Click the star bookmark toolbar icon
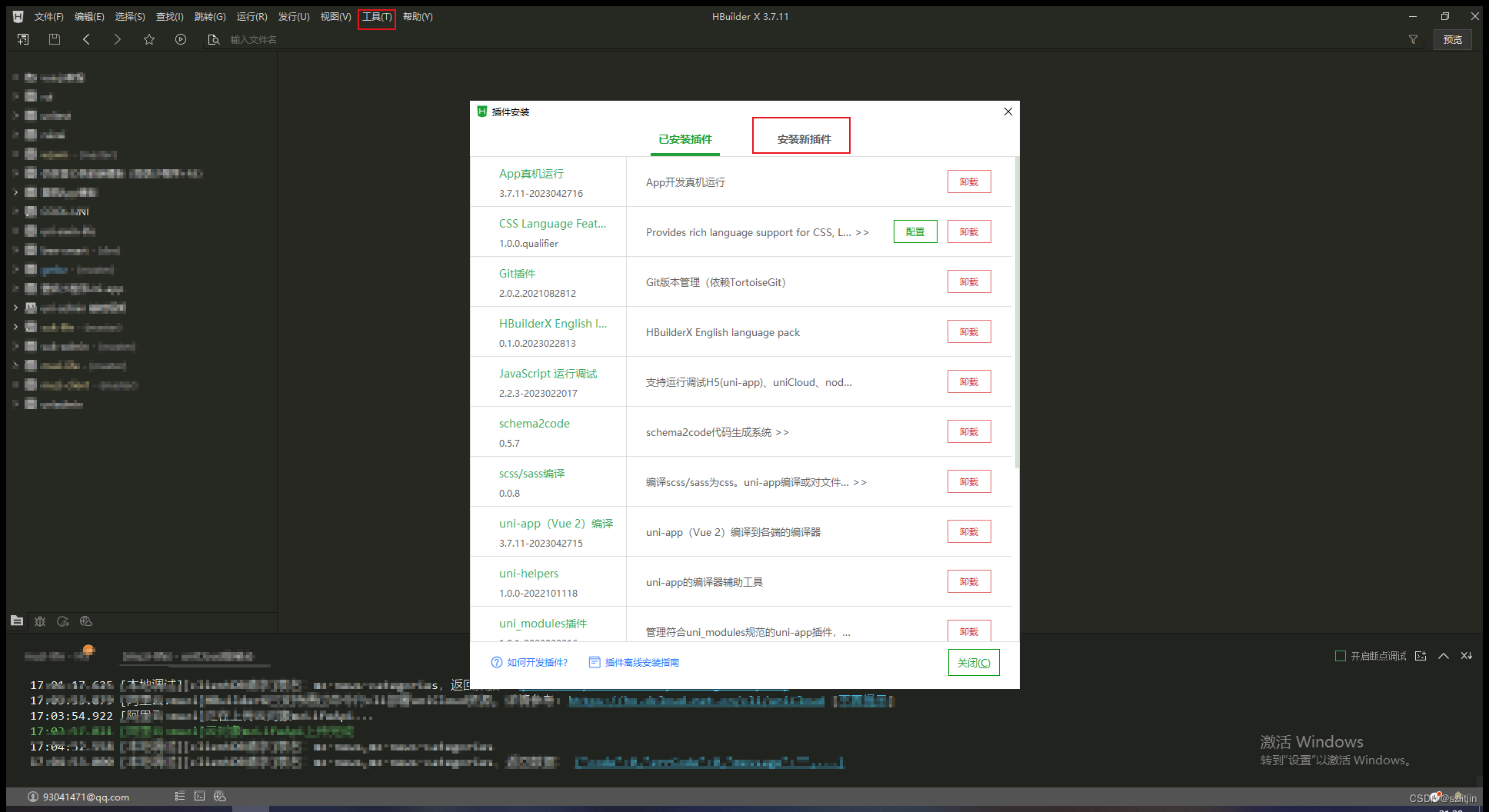 pos(149,39)
